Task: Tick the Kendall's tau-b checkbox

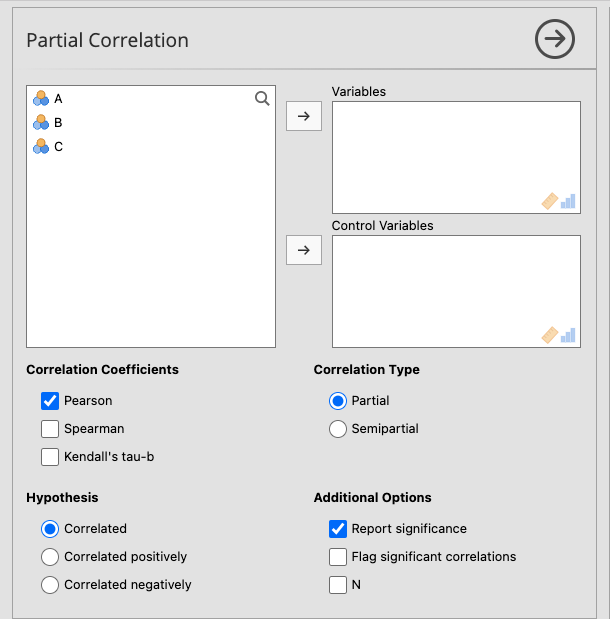Action: point(50,457)
